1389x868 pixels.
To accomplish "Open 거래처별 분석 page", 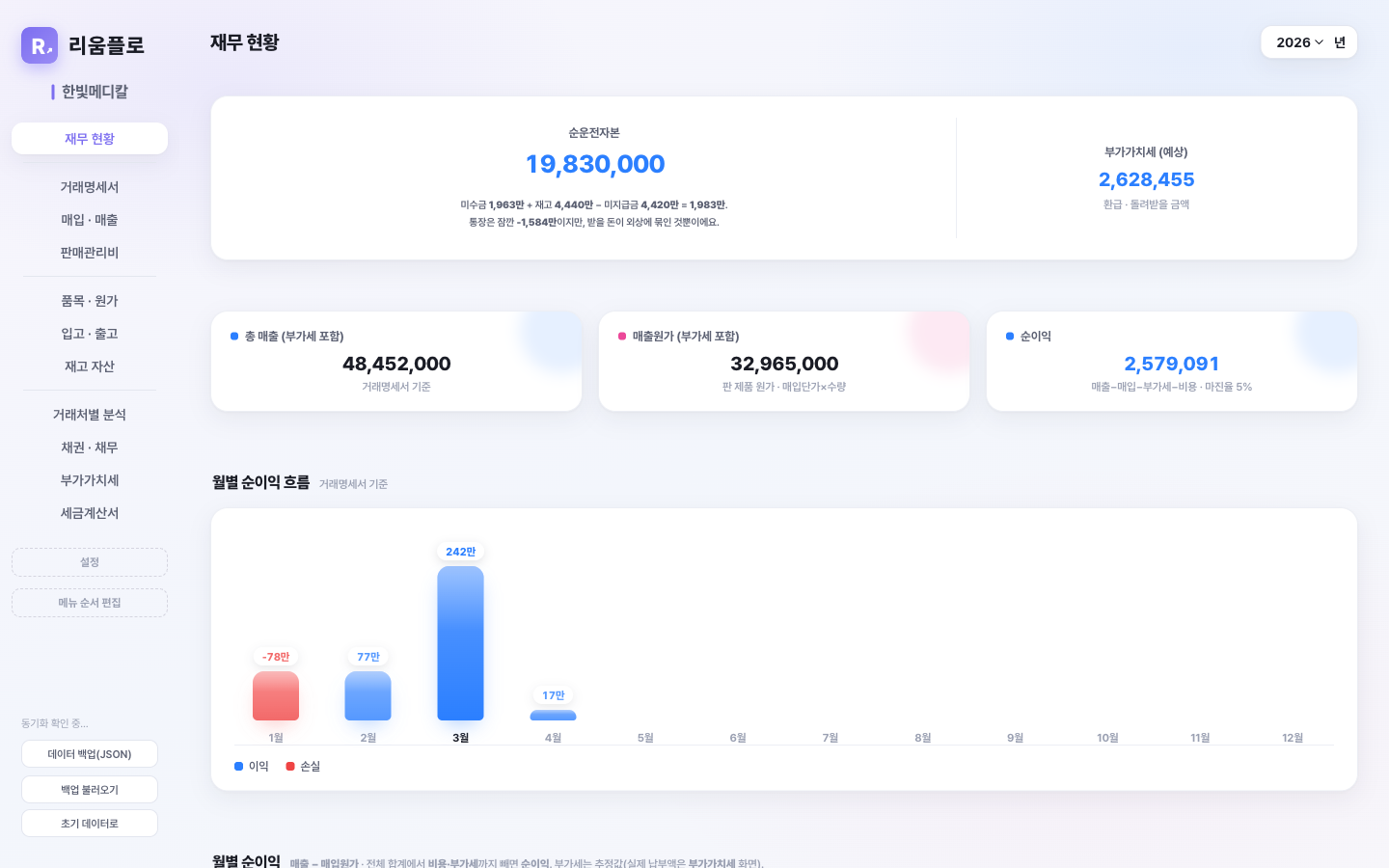I will coord(90,415).
